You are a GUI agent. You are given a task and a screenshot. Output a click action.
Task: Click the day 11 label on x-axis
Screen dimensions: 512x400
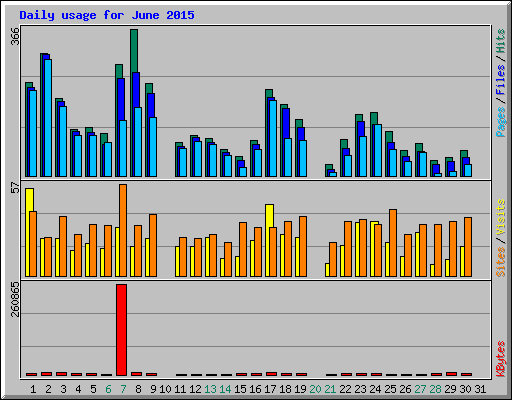tap(180, 389)
